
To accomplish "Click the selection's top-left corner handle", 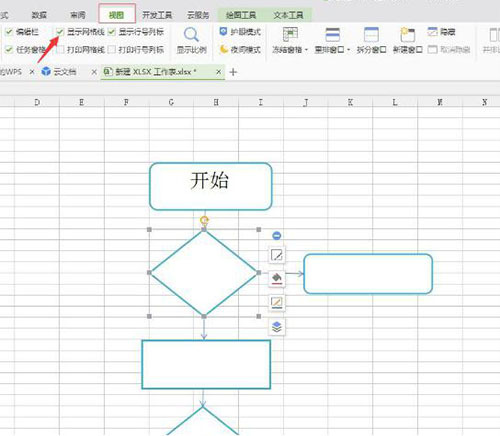I will coord(149,229).
